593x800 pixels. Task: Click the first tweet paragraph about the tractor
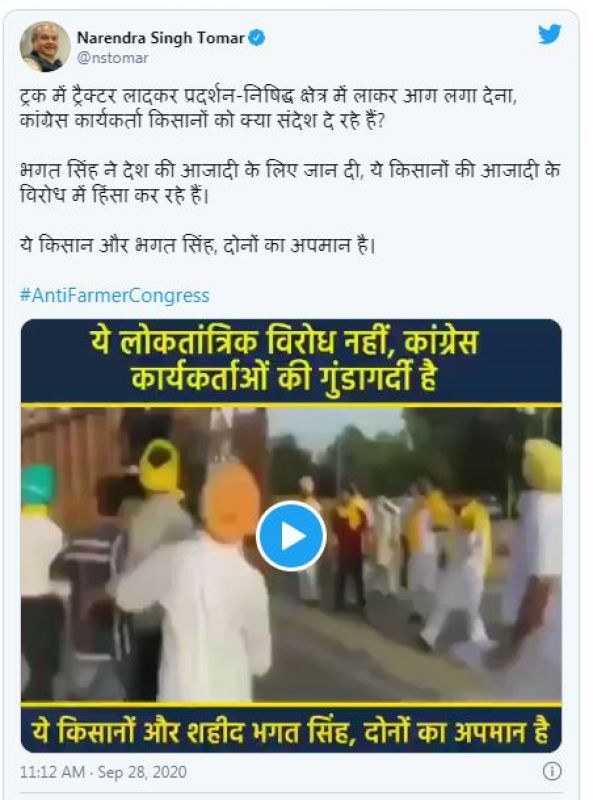pyautogui.click(x=269, y=108)
